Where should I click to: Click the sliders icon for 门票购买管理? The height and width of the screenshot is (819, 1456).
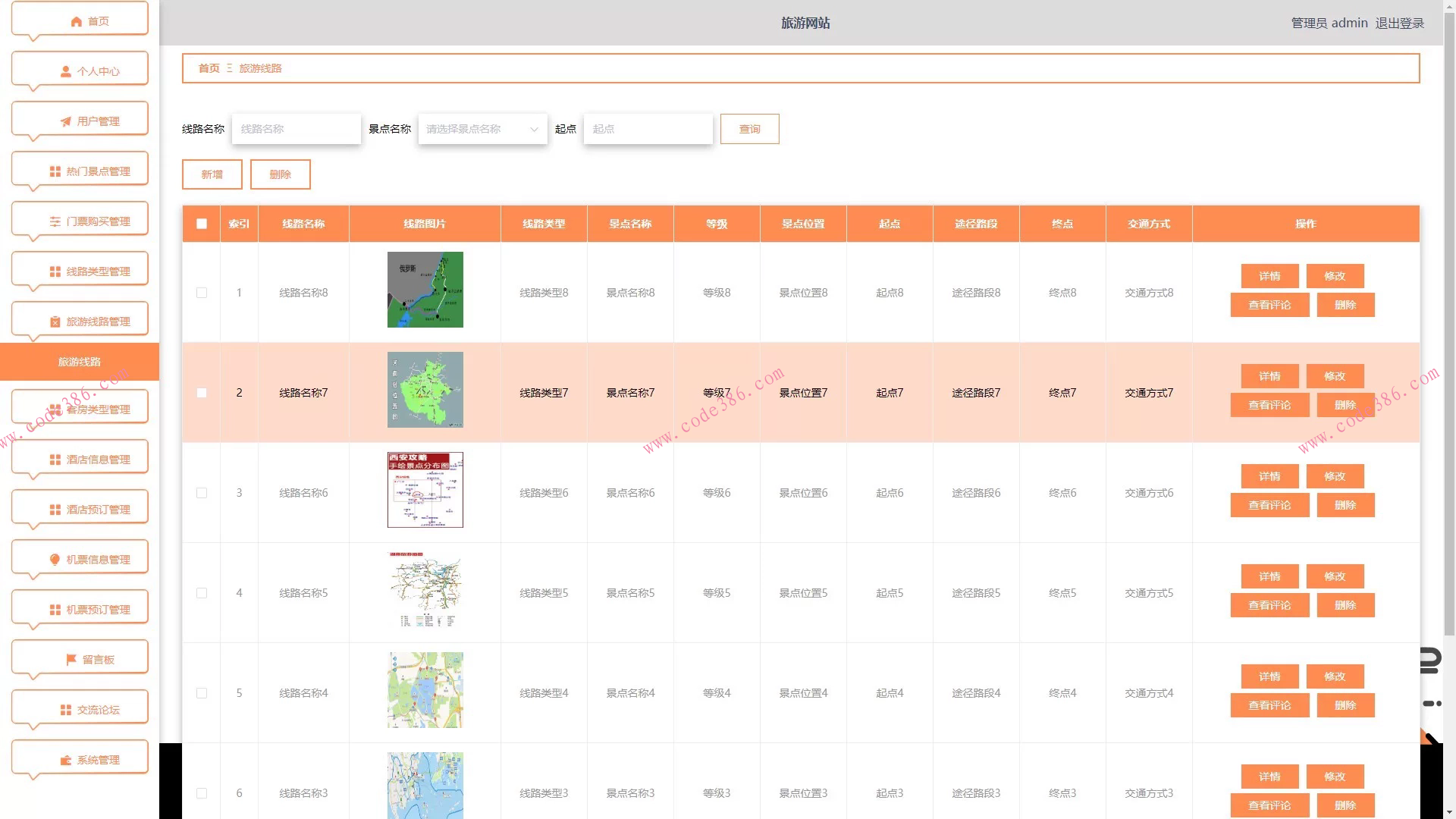coord(55,221)
